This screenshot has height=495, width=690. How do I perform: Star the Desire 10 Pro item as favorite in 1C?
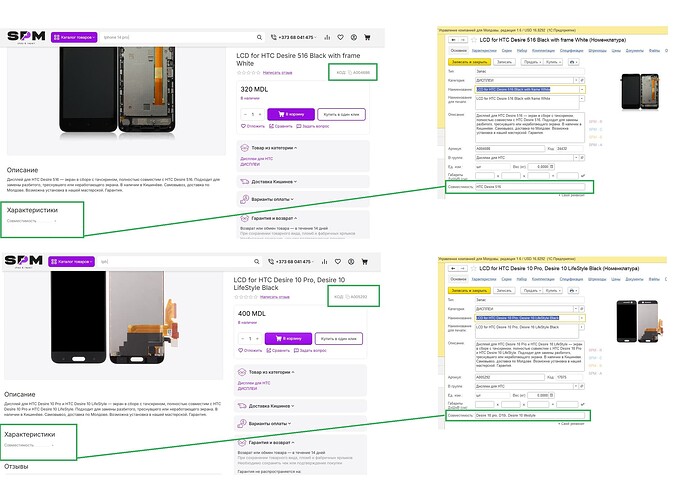pos(474,268)
